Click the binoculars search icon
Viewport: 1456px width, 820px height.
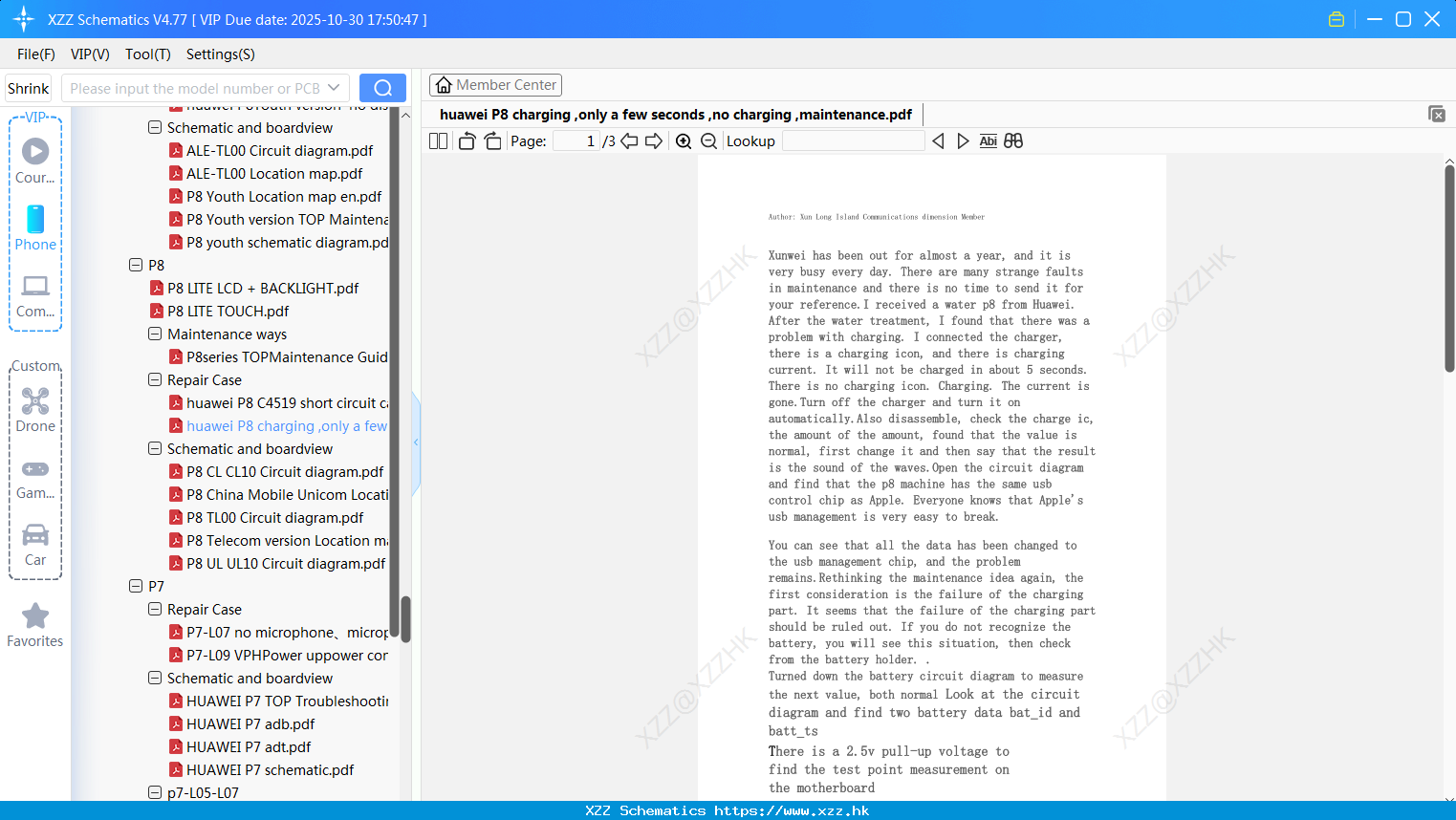[1013, 141]
